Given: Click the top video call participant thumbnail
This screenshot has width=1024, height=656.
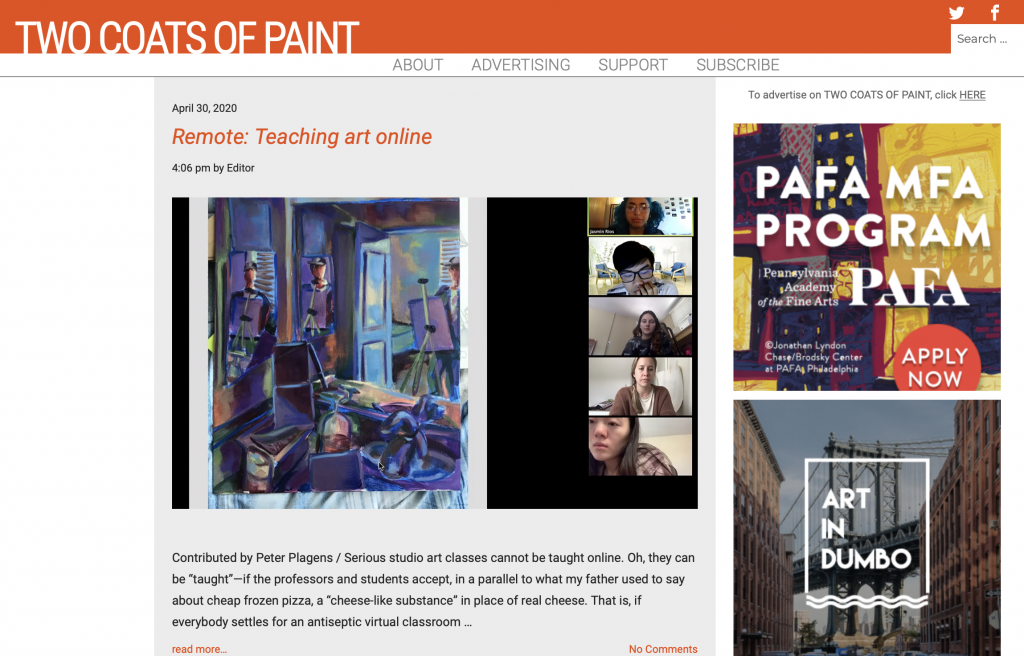Looking at the screenshot, I should point(640,216).
